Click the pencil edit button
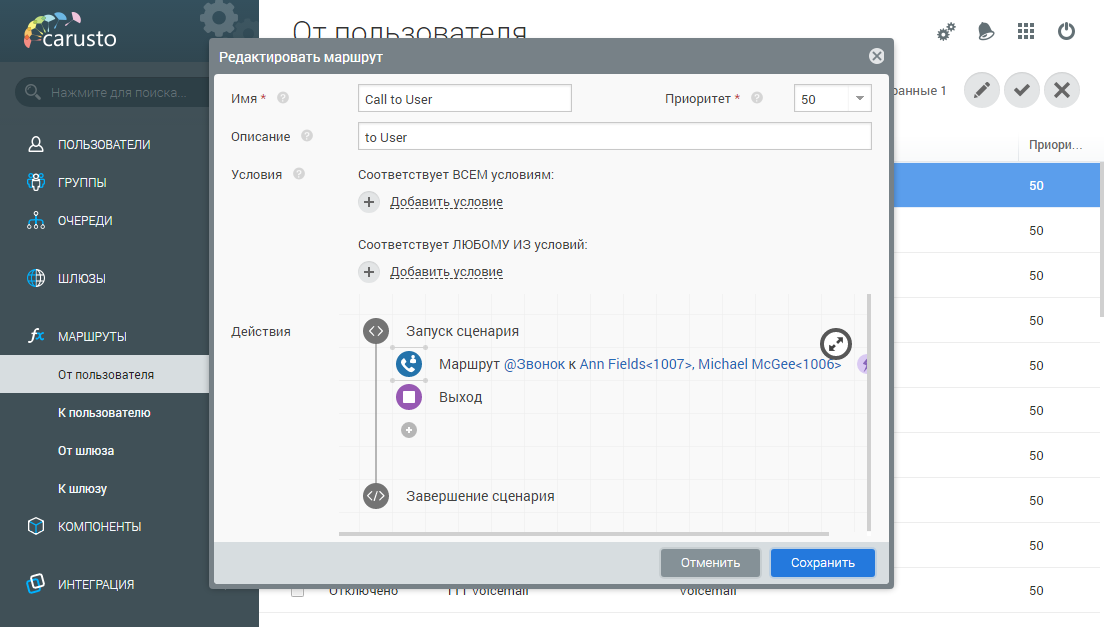Viewport: 1104px width, 627px height. (x=981, y=90)
